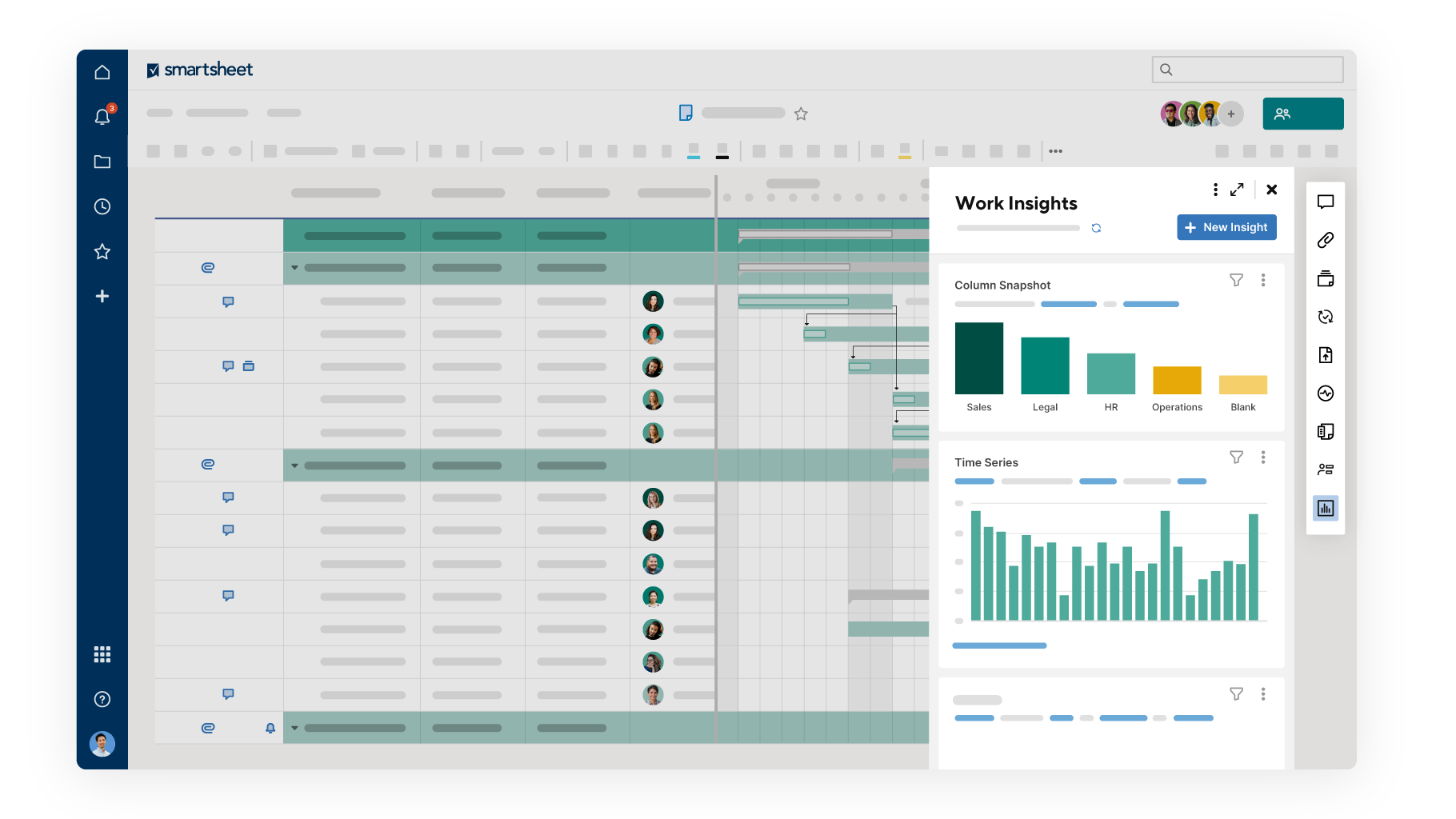Open Column Snapshot widget options menu

point(1263,280)
